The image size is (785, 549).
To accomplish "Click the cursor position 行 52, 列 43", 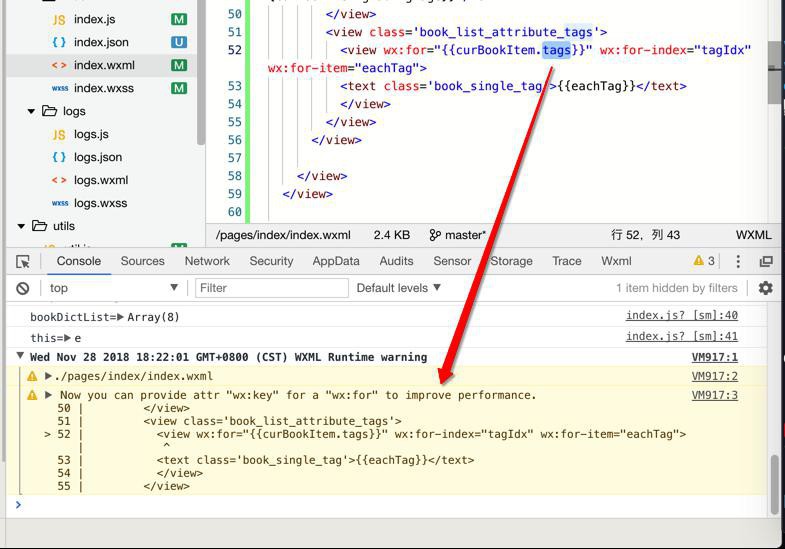I will 645,235.
